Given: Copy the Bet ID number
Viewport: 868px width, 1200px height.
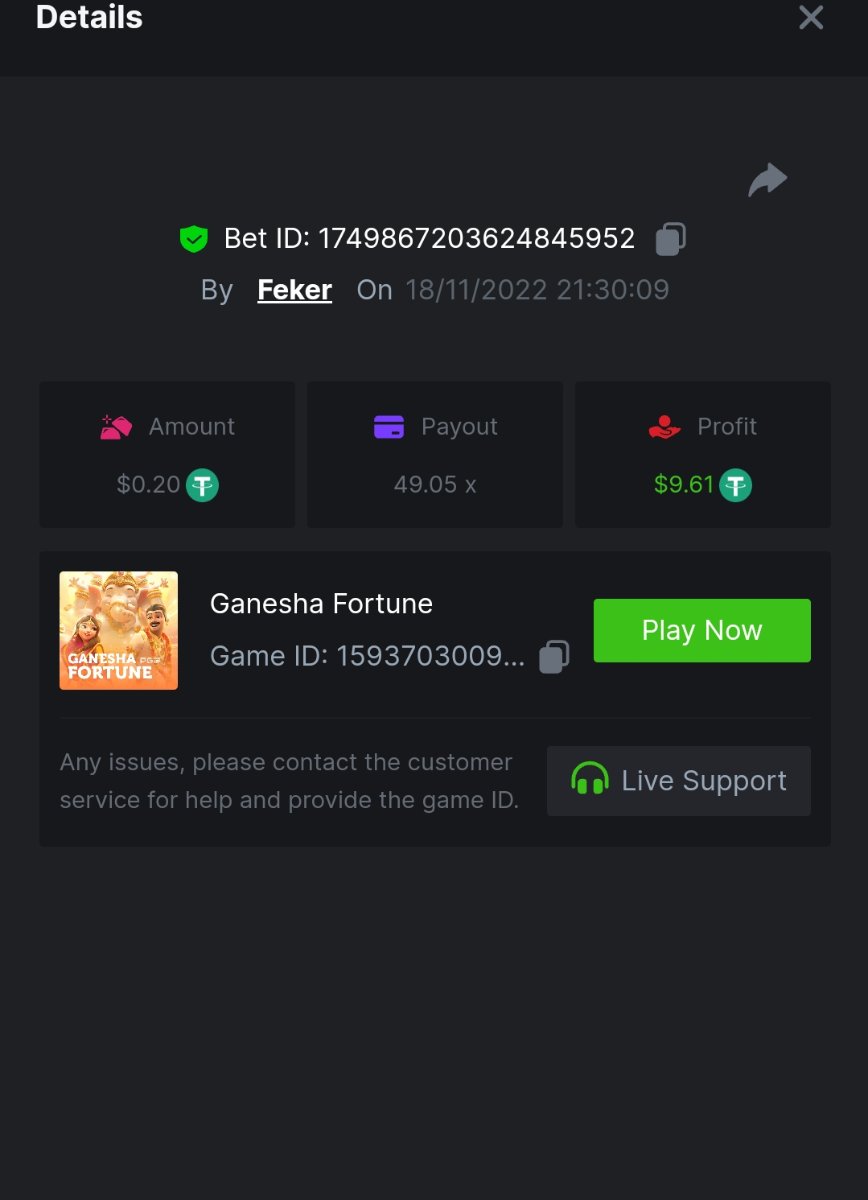Looking at the screenshot, I should (670, 239).
